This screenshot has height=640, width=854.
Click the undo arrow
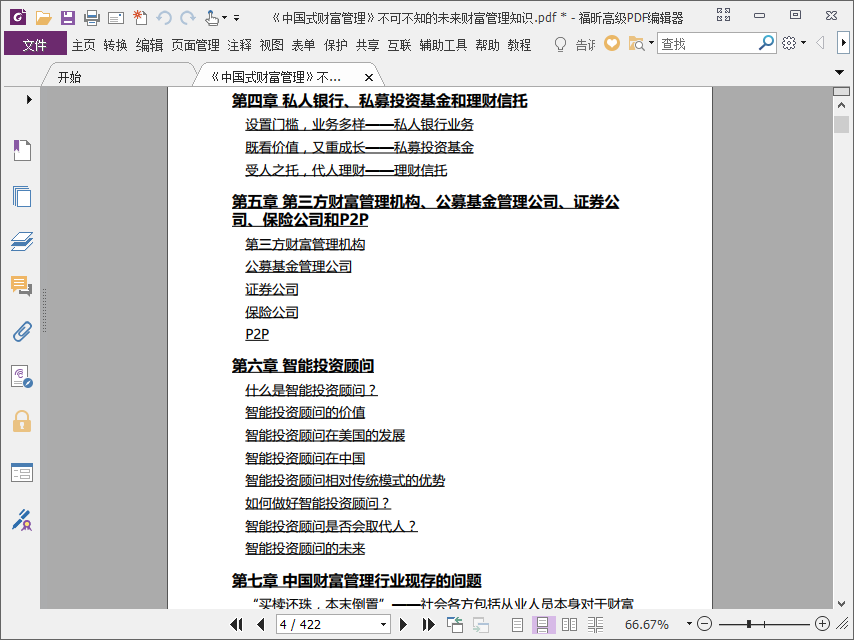click(164, 18)
